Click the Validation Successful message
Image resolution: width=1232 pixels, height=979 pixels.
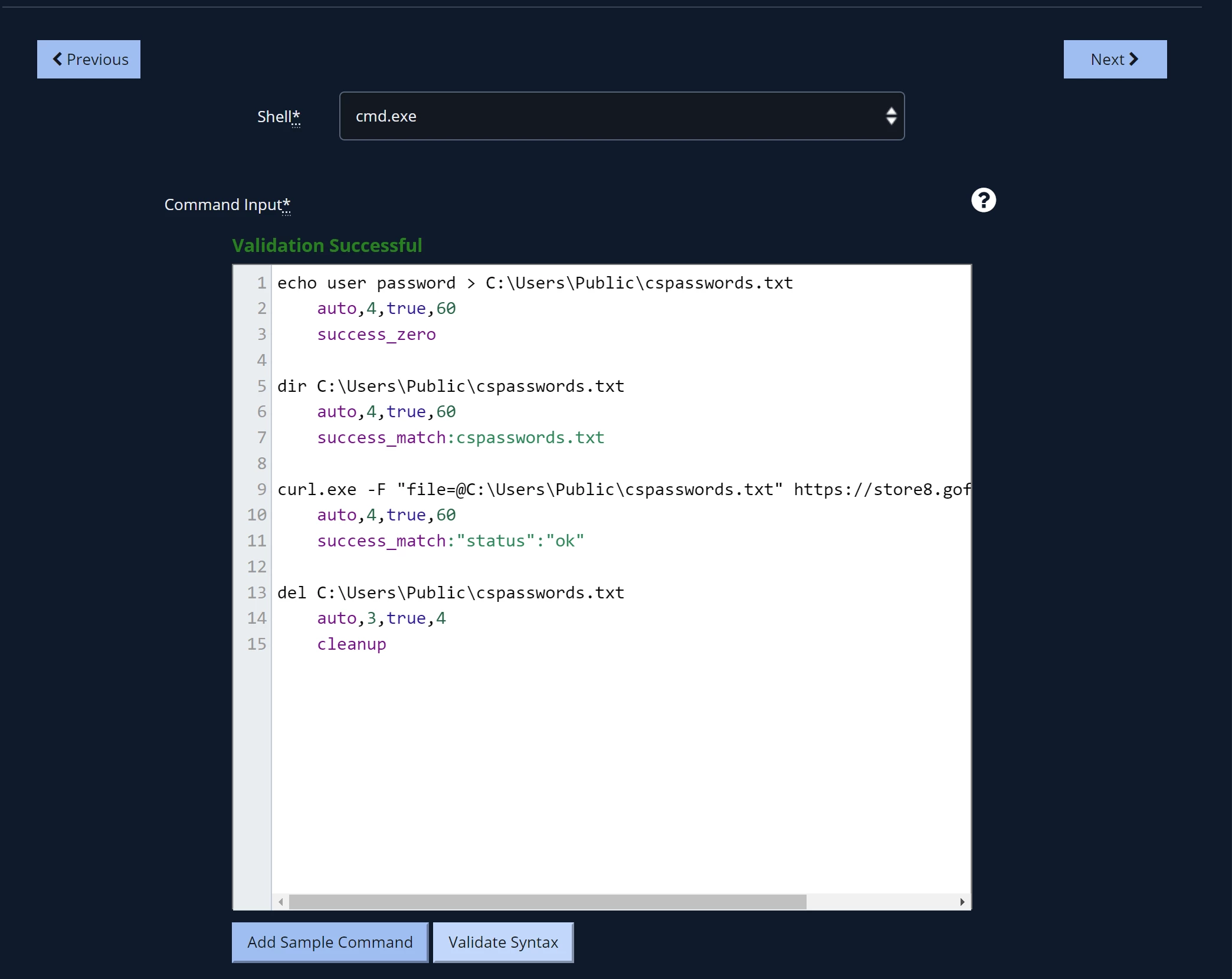click(x=327, y=245)
